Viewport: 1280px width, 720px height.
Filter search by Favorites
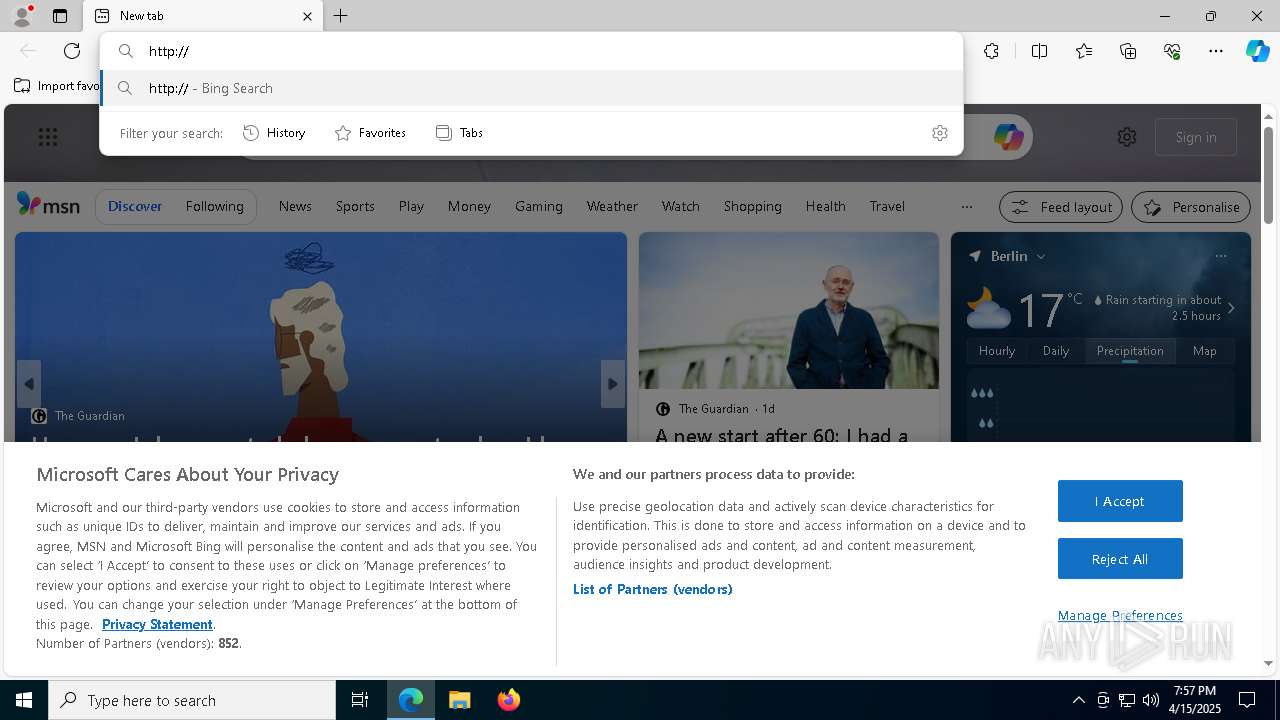370,133
